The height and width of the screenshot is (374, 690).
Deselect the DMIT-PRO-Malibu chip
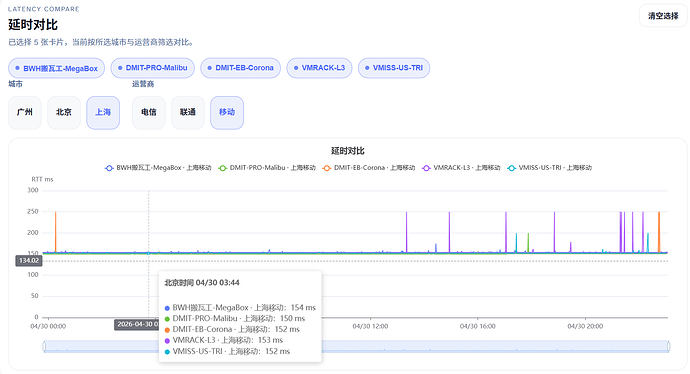coord(152,68)
